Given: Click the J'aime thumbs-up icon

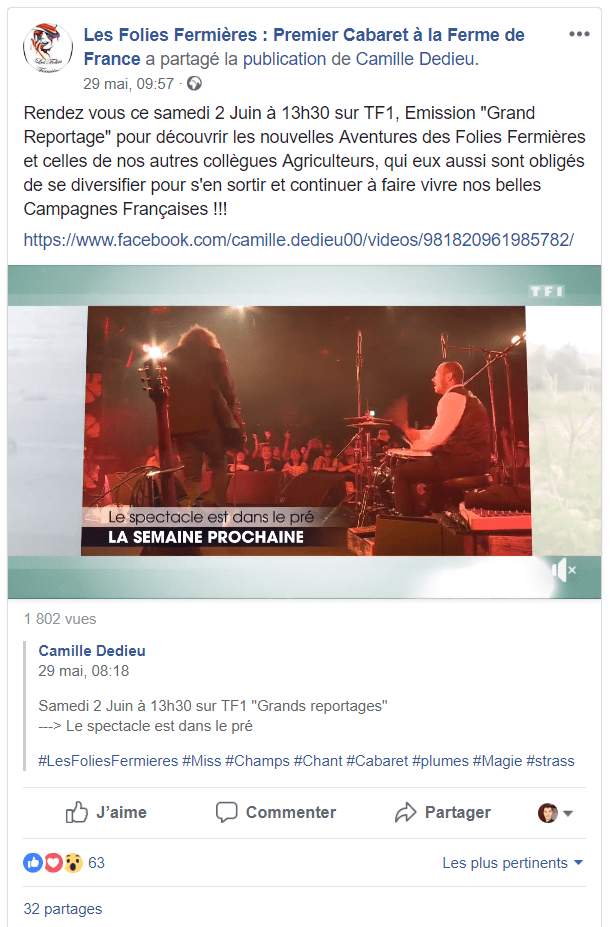Looking at the screenshot, I should (x=77, y=812).
